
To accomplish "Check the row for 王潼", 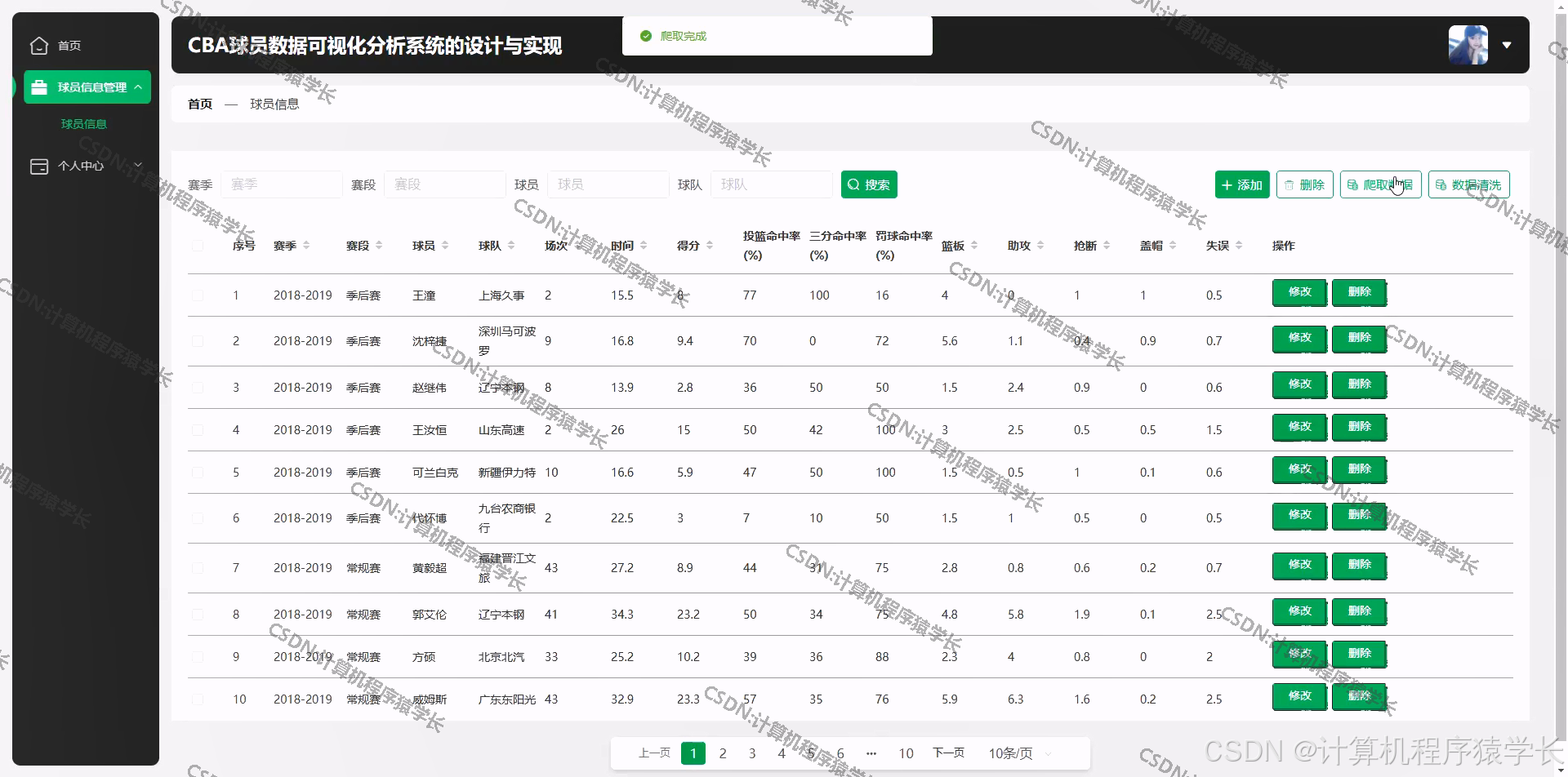I will tap(198, 295).
